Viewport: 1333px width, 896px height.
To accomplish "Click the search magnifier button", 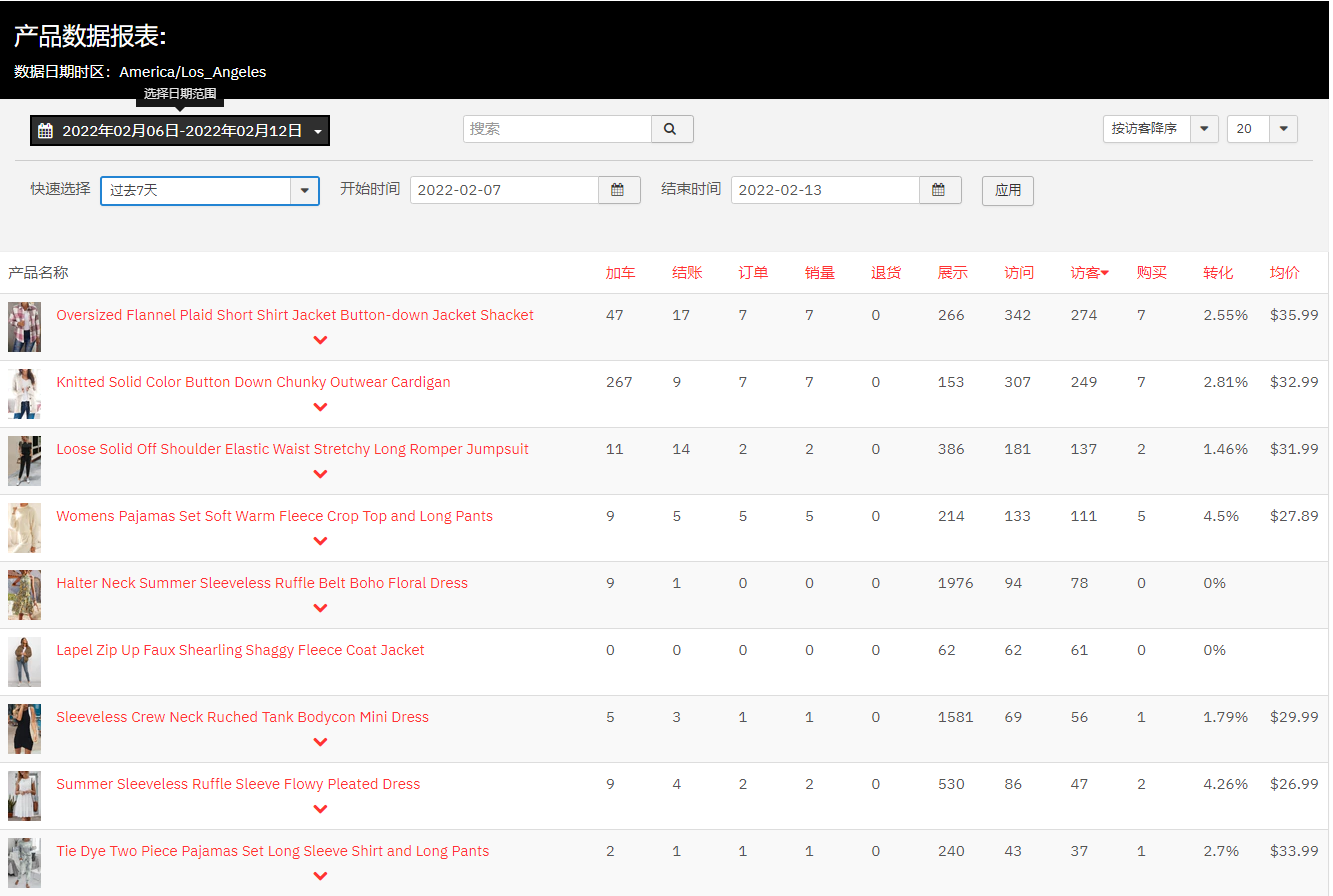I will [672, 129].
